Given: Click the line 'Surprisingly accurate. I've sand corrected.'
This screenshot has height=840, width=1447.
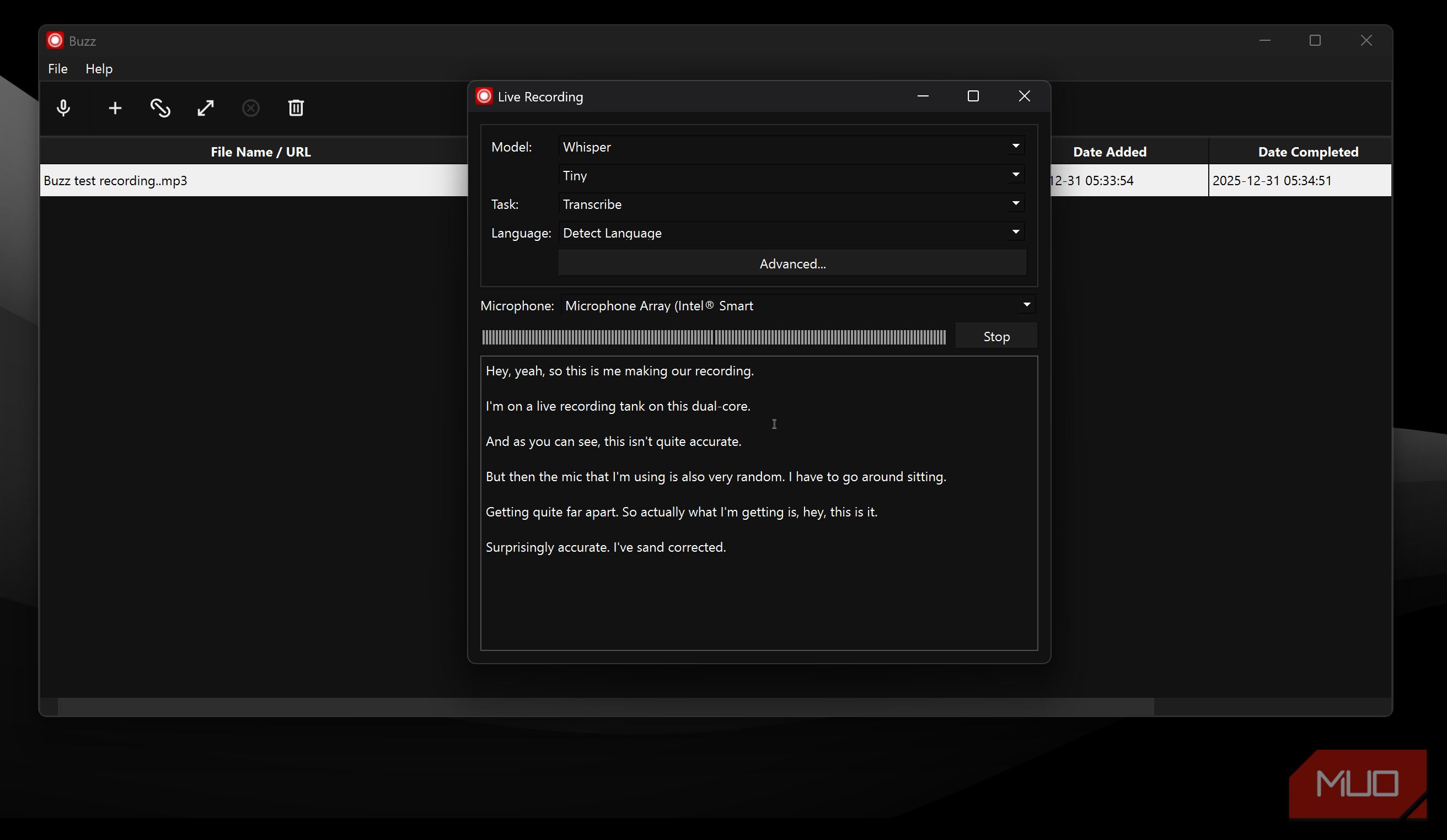Looking at the screenshot, I should [x=606, y=547].
